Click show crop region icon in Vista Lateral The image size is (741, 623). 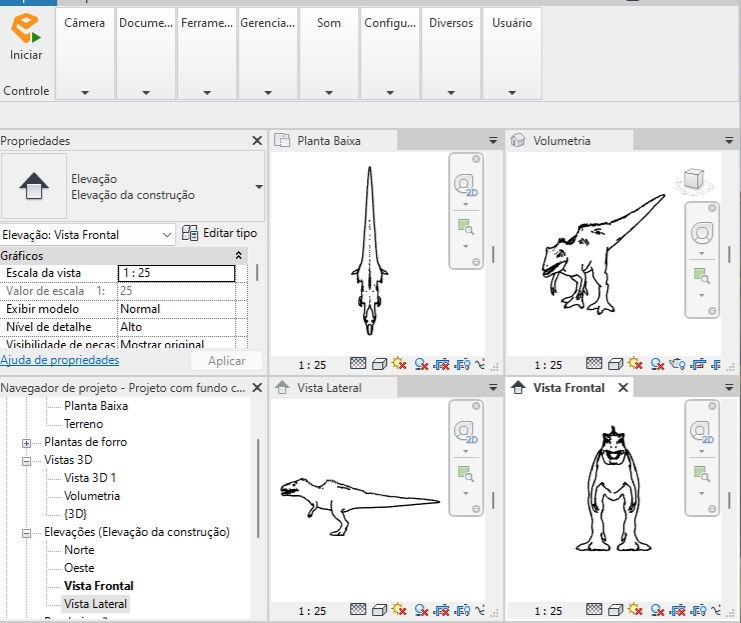[462, 610]
